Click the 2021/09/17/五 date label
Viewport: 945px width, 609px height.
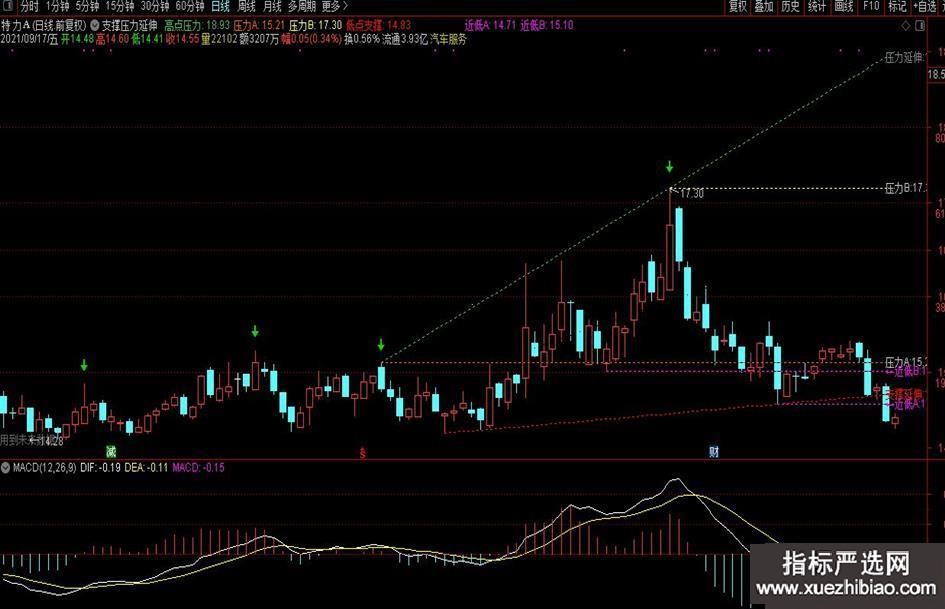pyautogui.click(x=30, y=39)
